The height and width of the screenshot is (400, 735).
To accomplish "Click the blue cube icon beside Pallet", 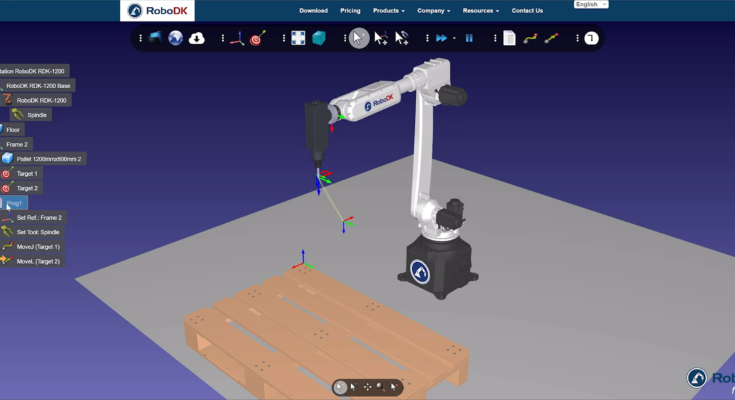I will [7, 158].
